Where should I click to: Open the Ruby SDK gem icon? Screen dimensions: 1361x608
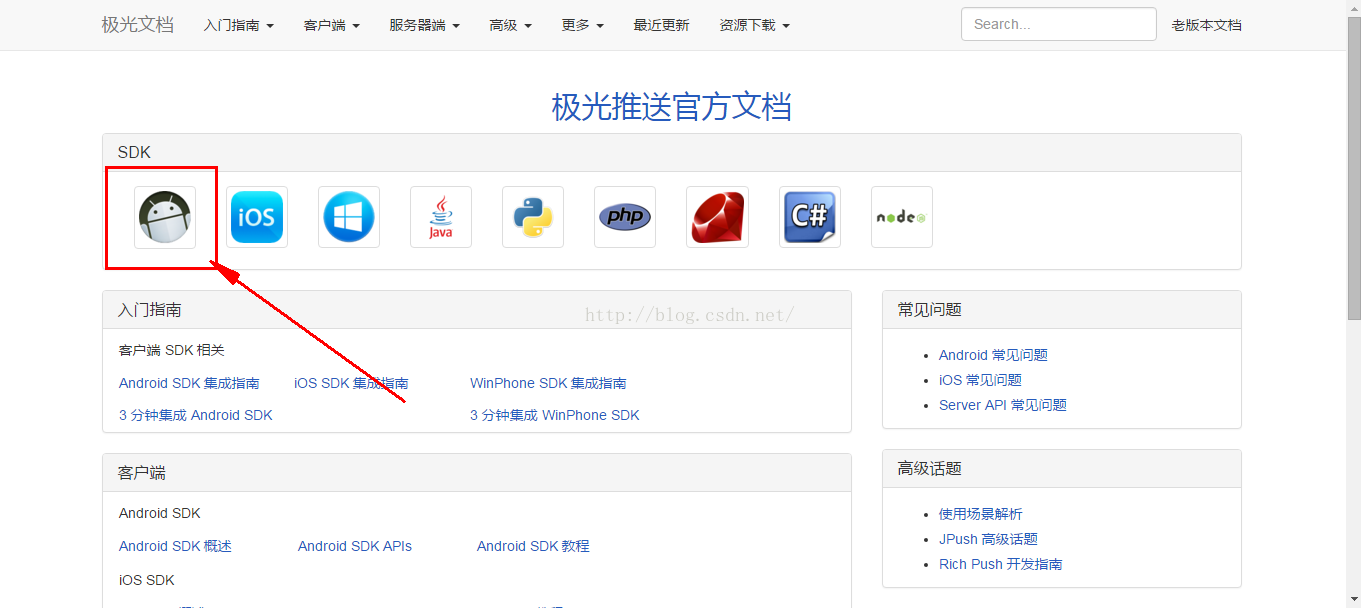click(x=718, y=217)
